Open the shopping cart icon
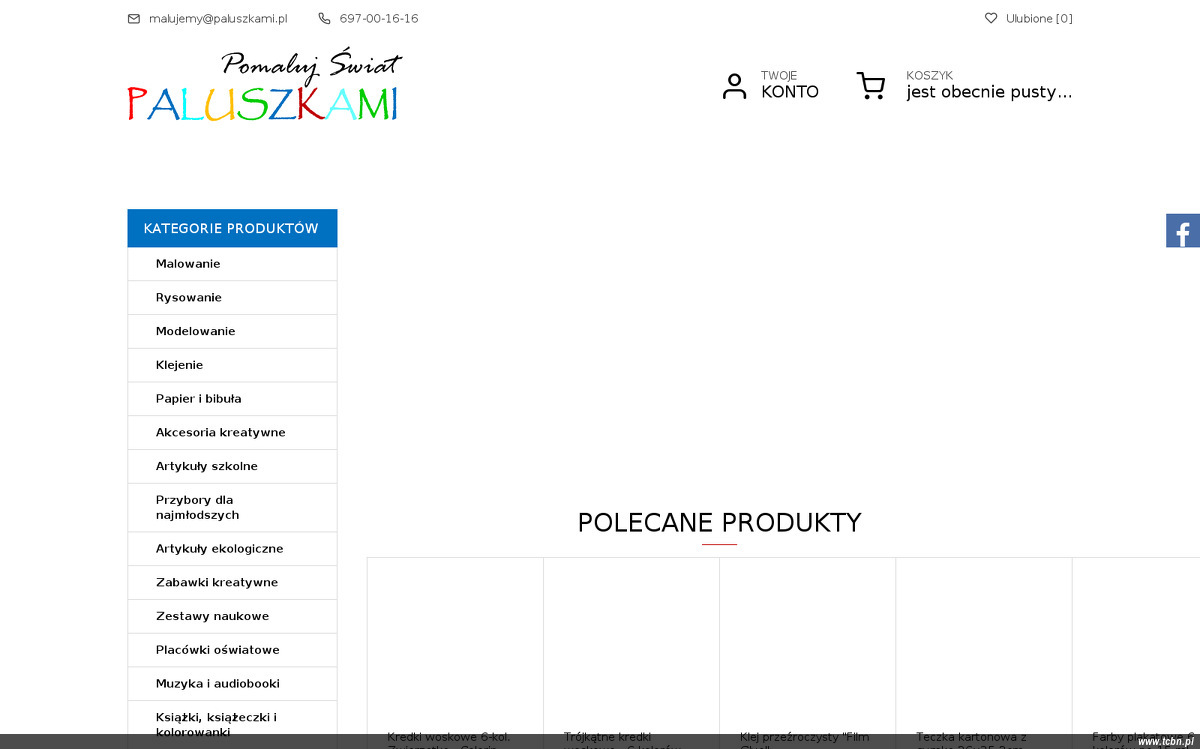The height and width of the screenshot is (749, 1200). click(x=871, y=86)
